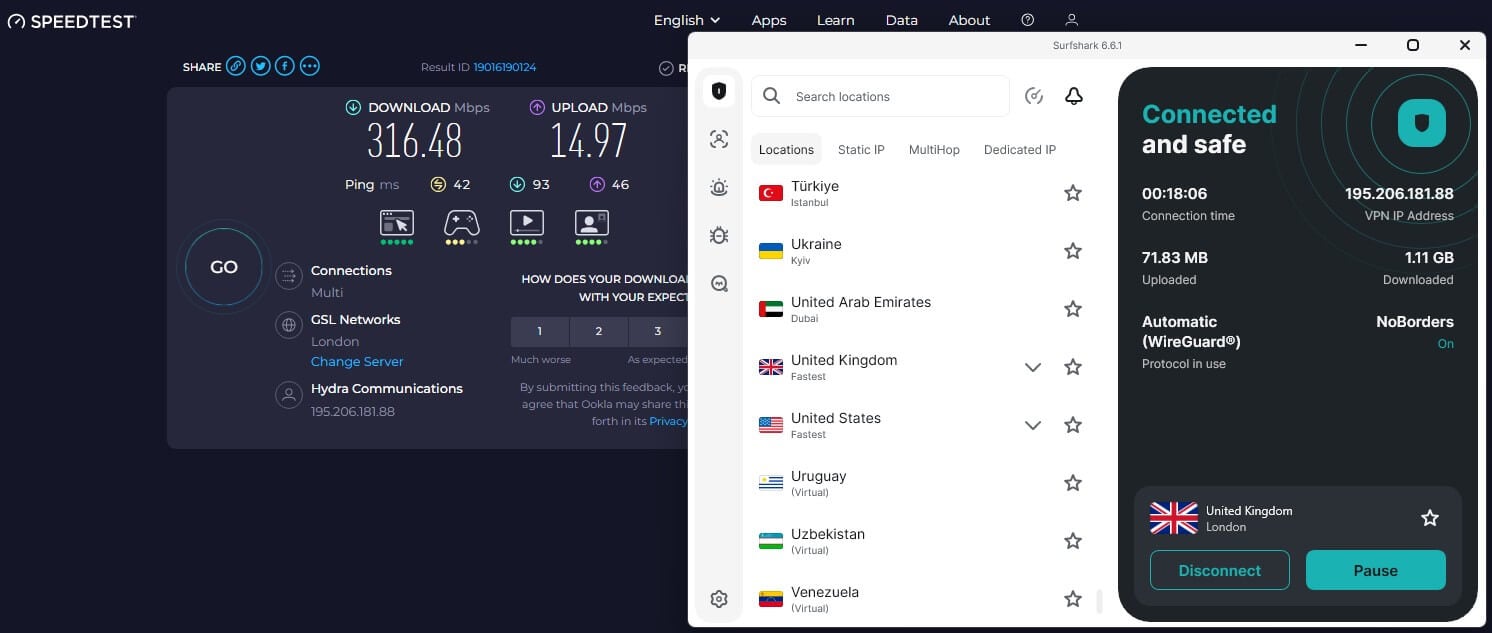
Task: Open notifications via the bell icon
Action: coord(1073,95)
